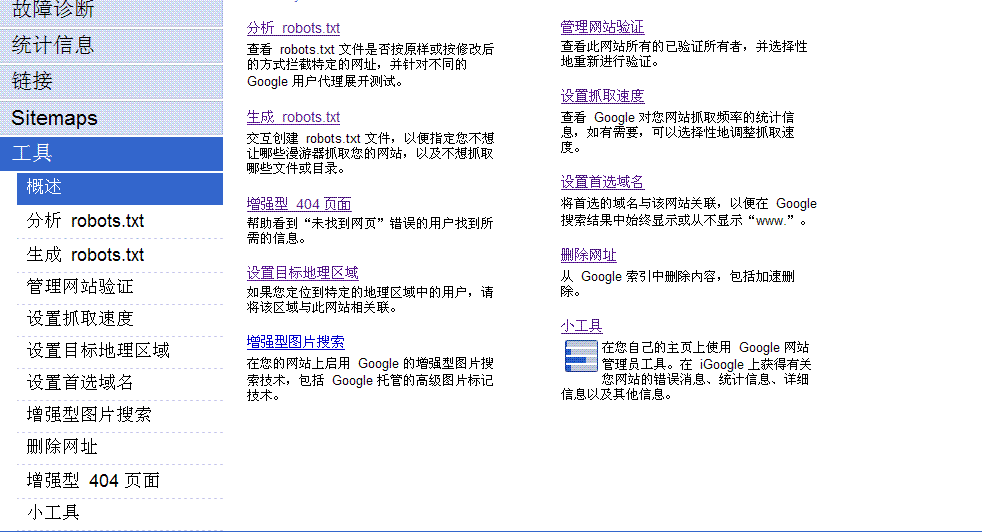Follow the 小工具 link in main content
983x532 pixels.
pyautogui.click(x=581, y=326)
